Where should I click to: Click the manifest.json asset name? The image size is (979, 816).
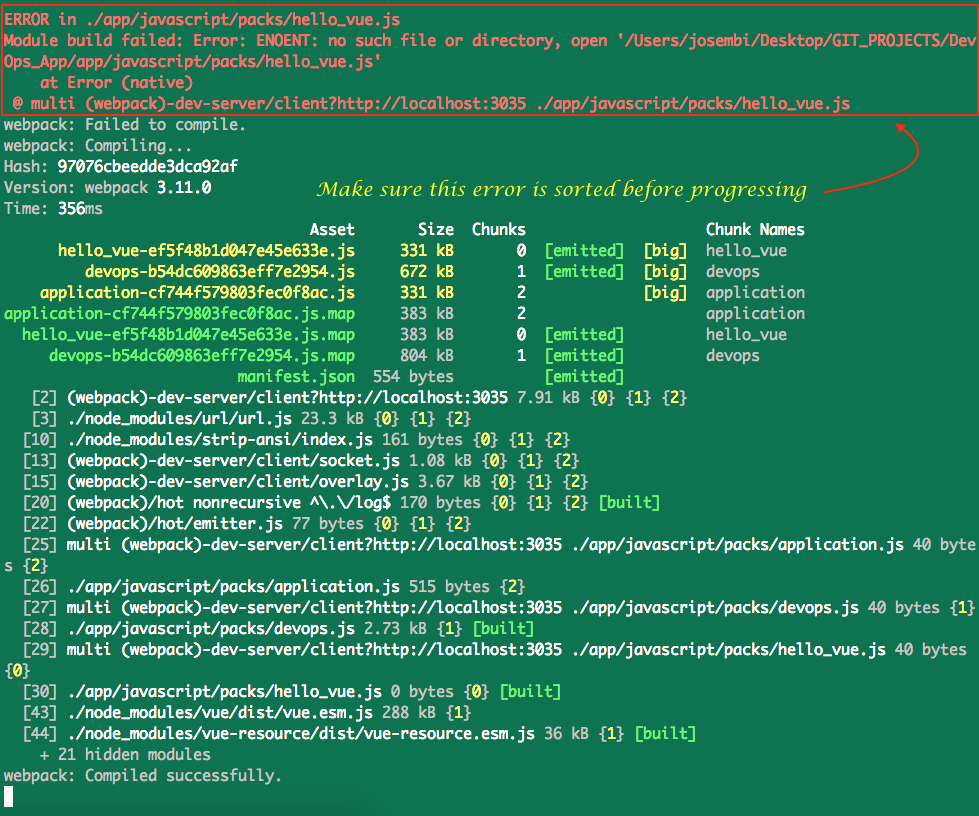tap(296, 376)
